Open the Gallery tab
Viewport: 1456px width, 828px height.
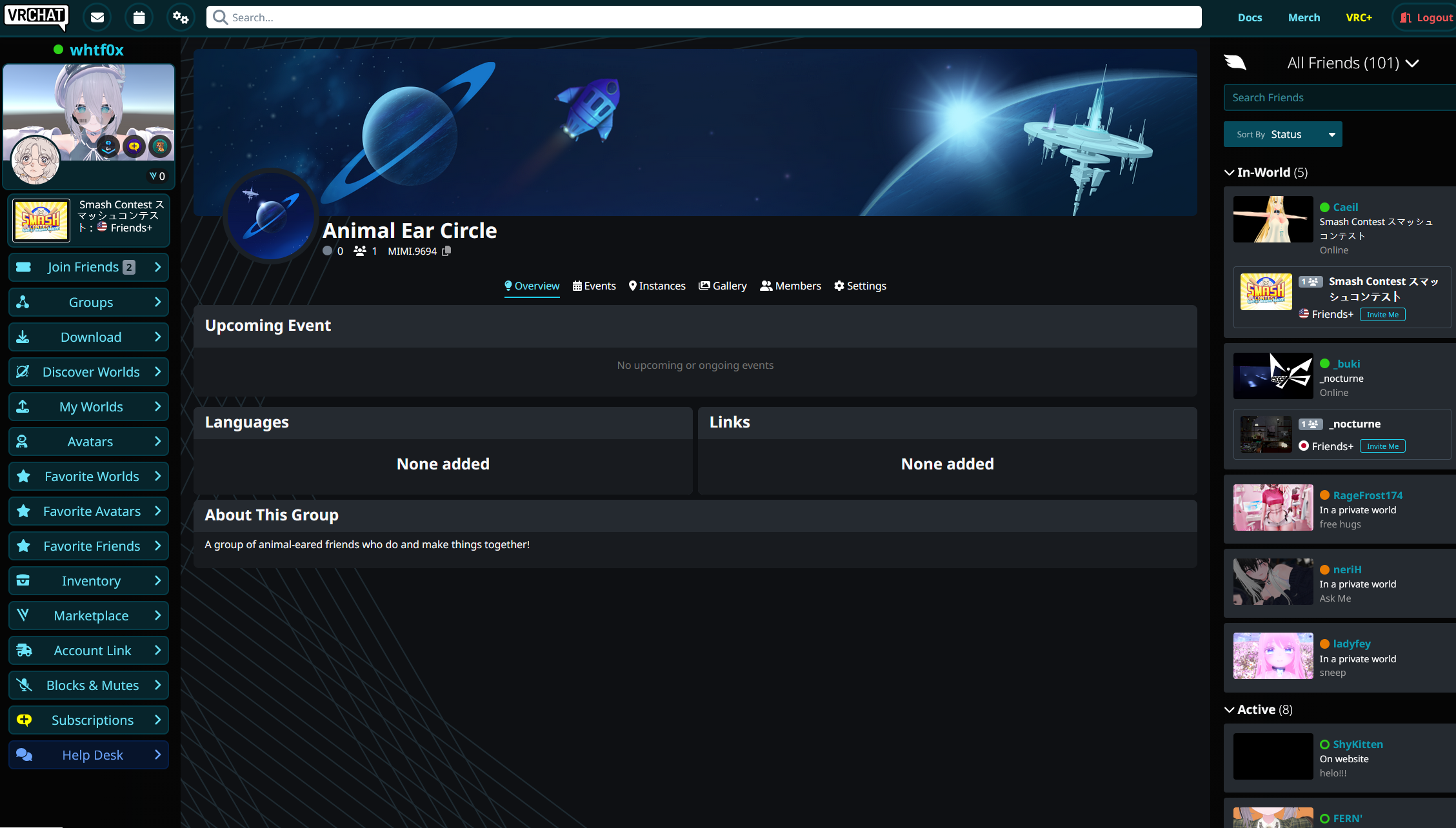click(x=723, y=286)
